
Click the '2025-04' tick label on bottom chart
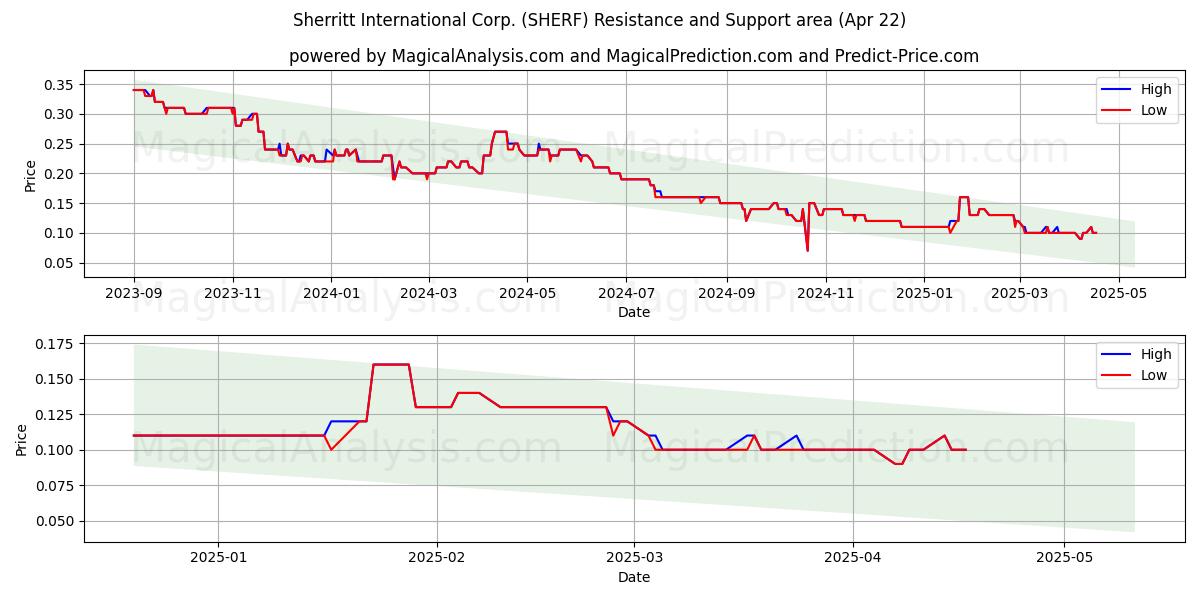point(855,558)
